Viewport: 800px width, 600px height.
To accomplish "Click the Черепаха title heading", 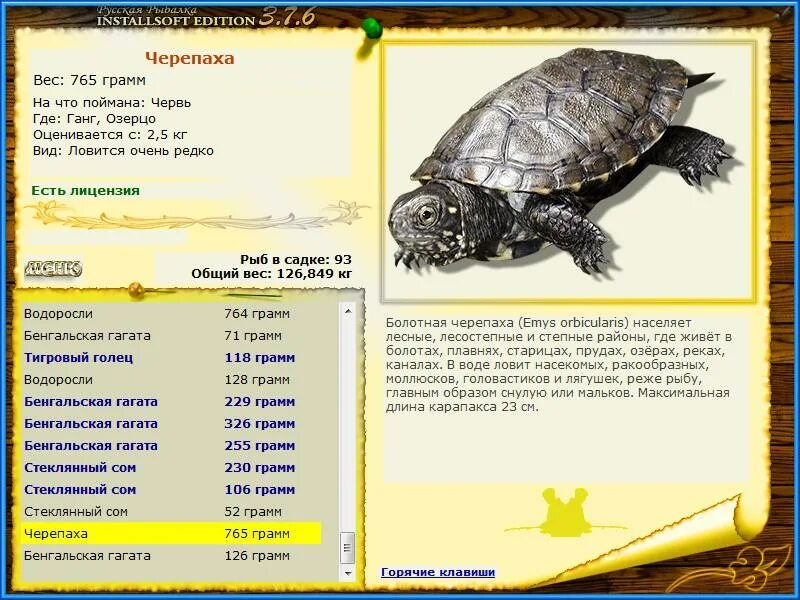I will tap(190, 58).
